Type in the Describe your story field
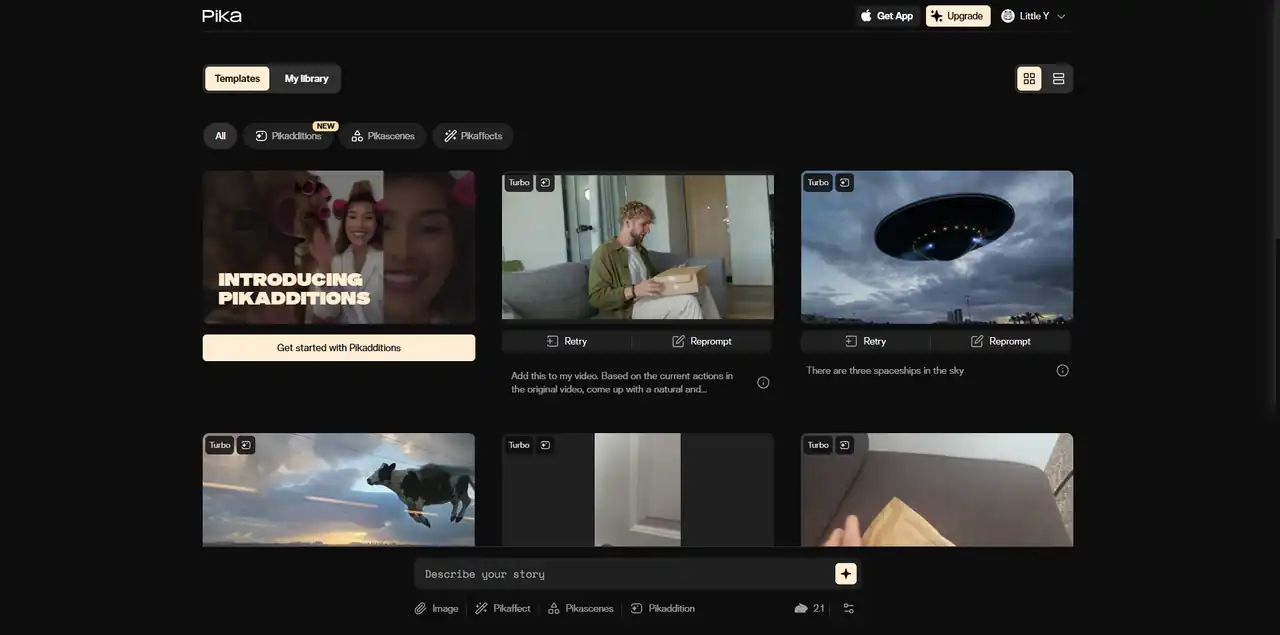Screen dimensions: 1280x635 click(620, 574)
